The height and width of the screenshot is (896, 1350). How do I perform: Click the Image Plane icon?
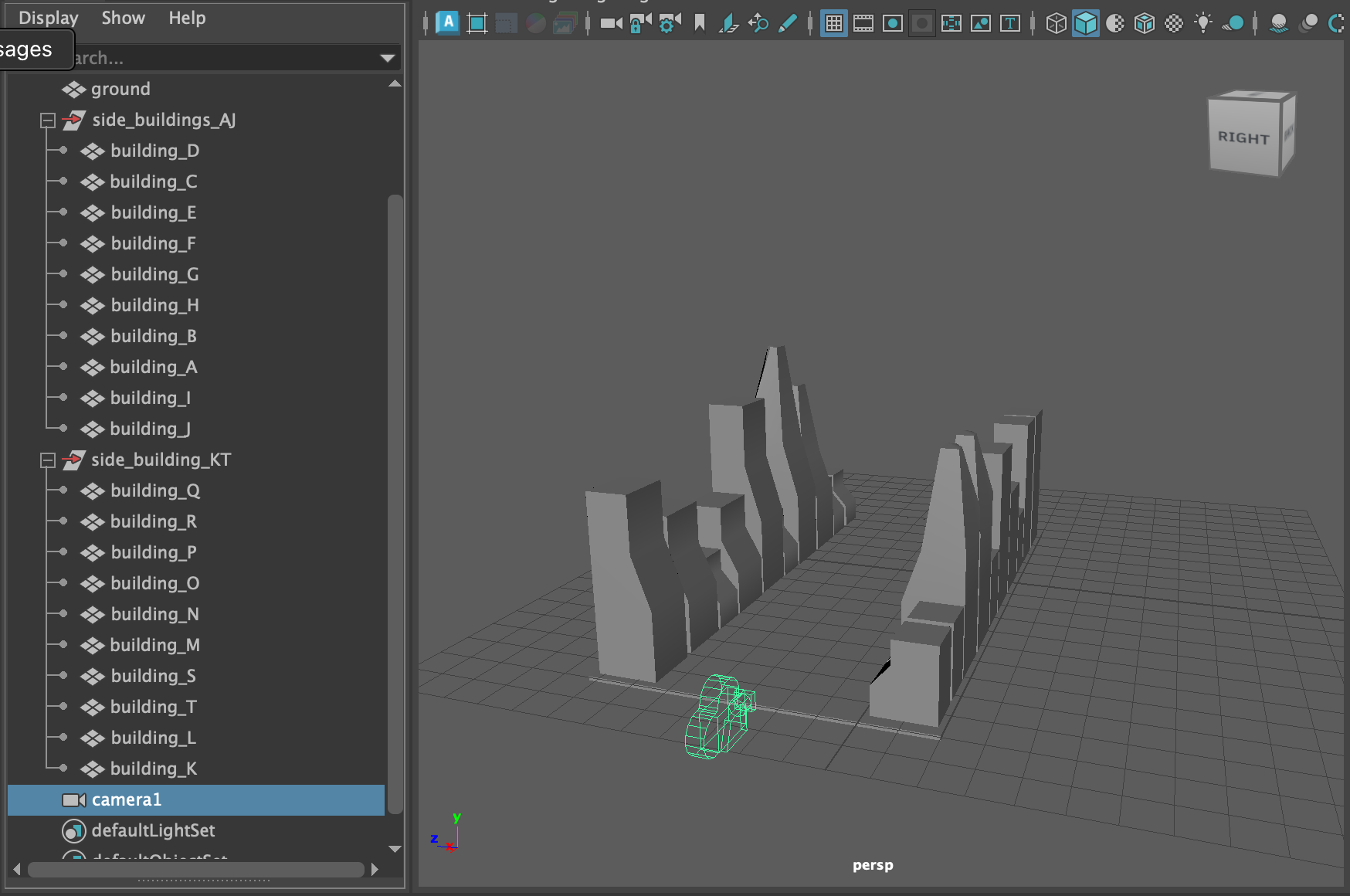coord(728,23)
